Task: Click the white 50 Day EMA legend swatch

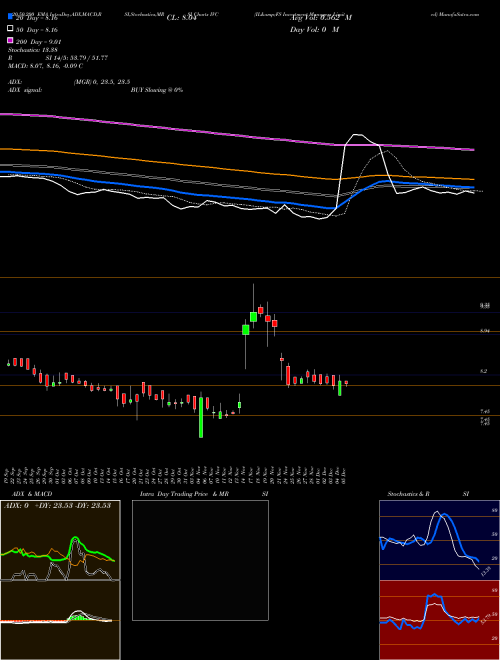Action: pos(11,29)
